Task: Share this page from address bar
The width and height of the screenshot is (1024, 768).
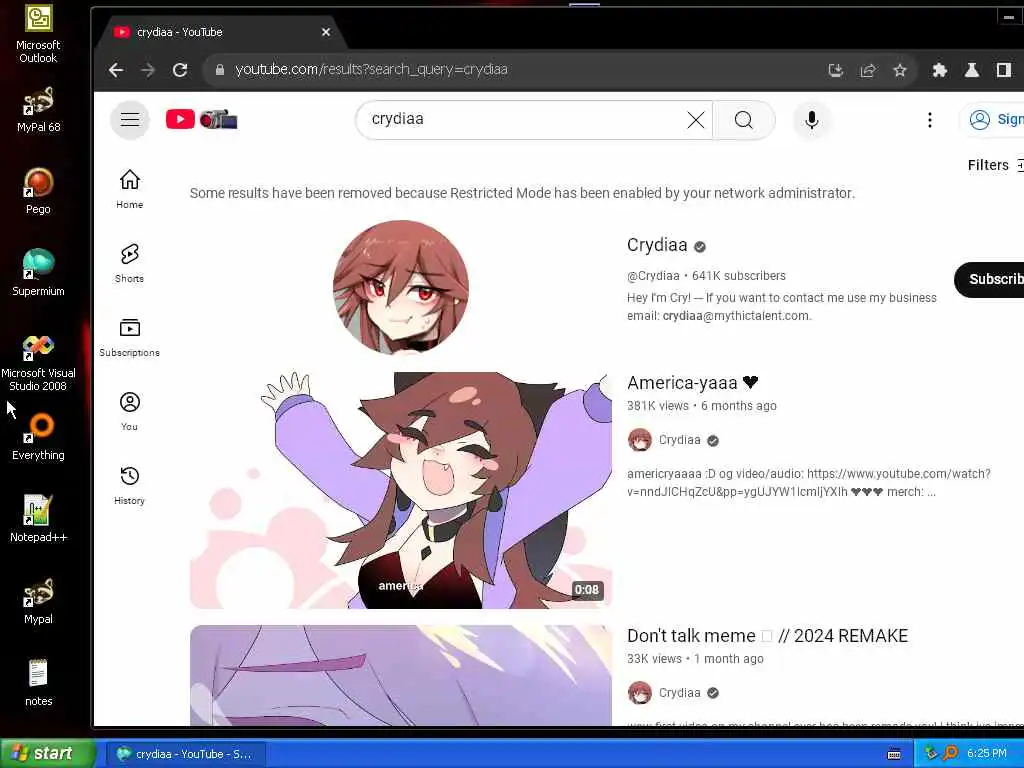Action: 868,70
